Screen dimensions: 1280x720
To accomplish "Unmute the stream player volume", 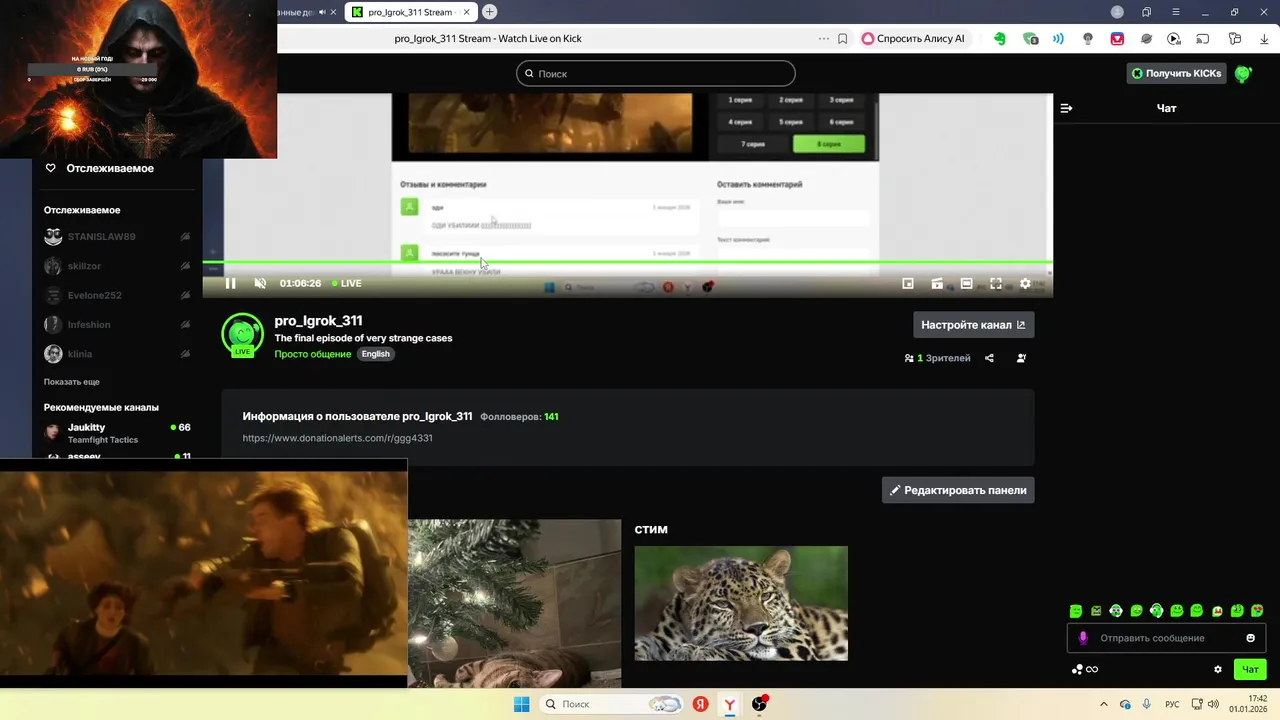I will pos(260,284).
